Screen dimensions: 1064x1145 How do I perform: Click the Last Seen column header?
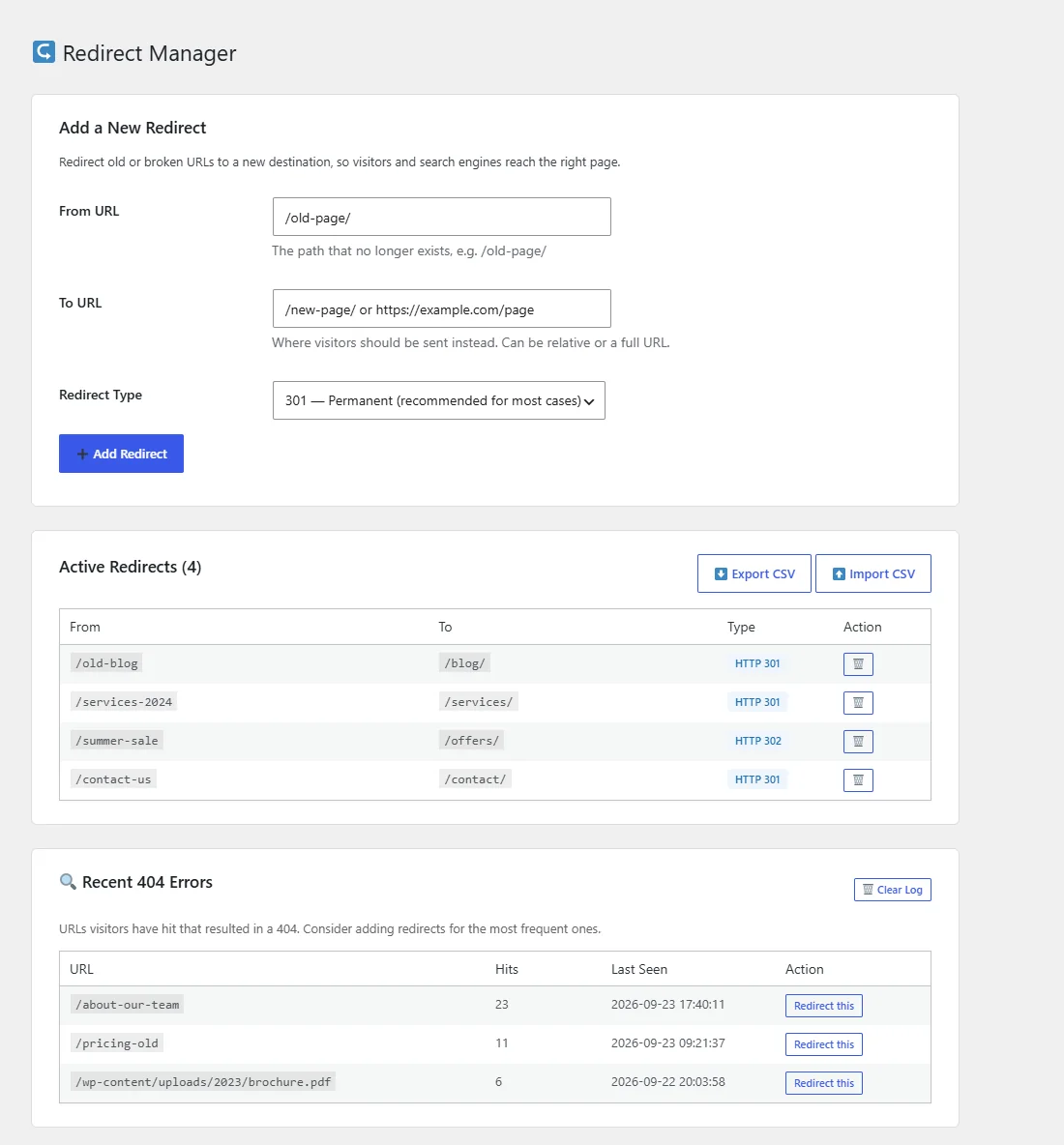tap(639, 969)
